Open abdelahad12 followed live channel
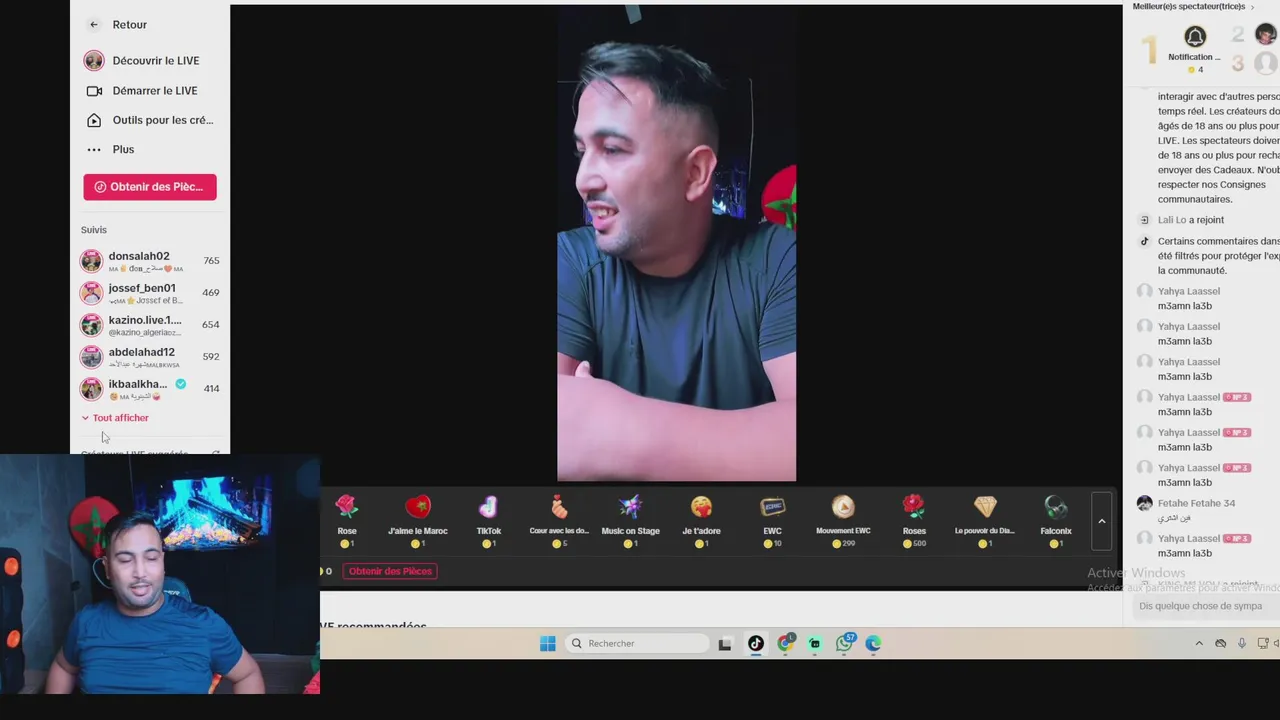Screen dimensions: 1280x720 click(x=150, y=357)
